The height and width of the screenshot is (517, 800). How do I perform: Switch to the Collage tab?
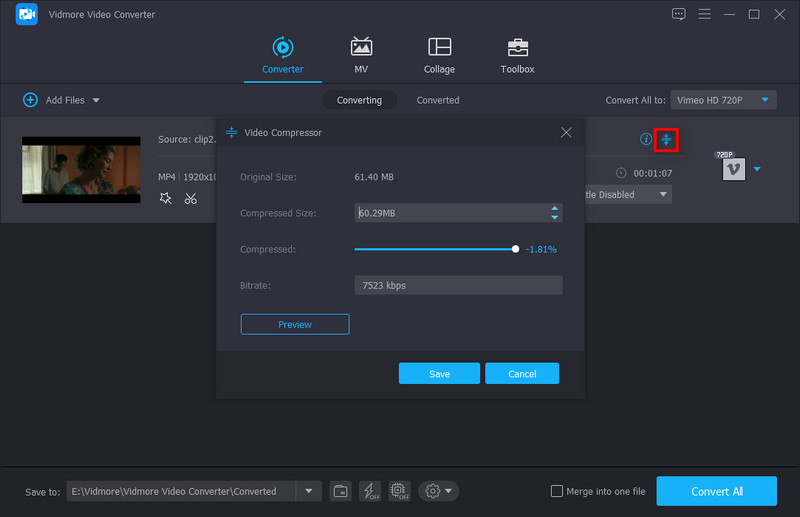tap(439, 57)
